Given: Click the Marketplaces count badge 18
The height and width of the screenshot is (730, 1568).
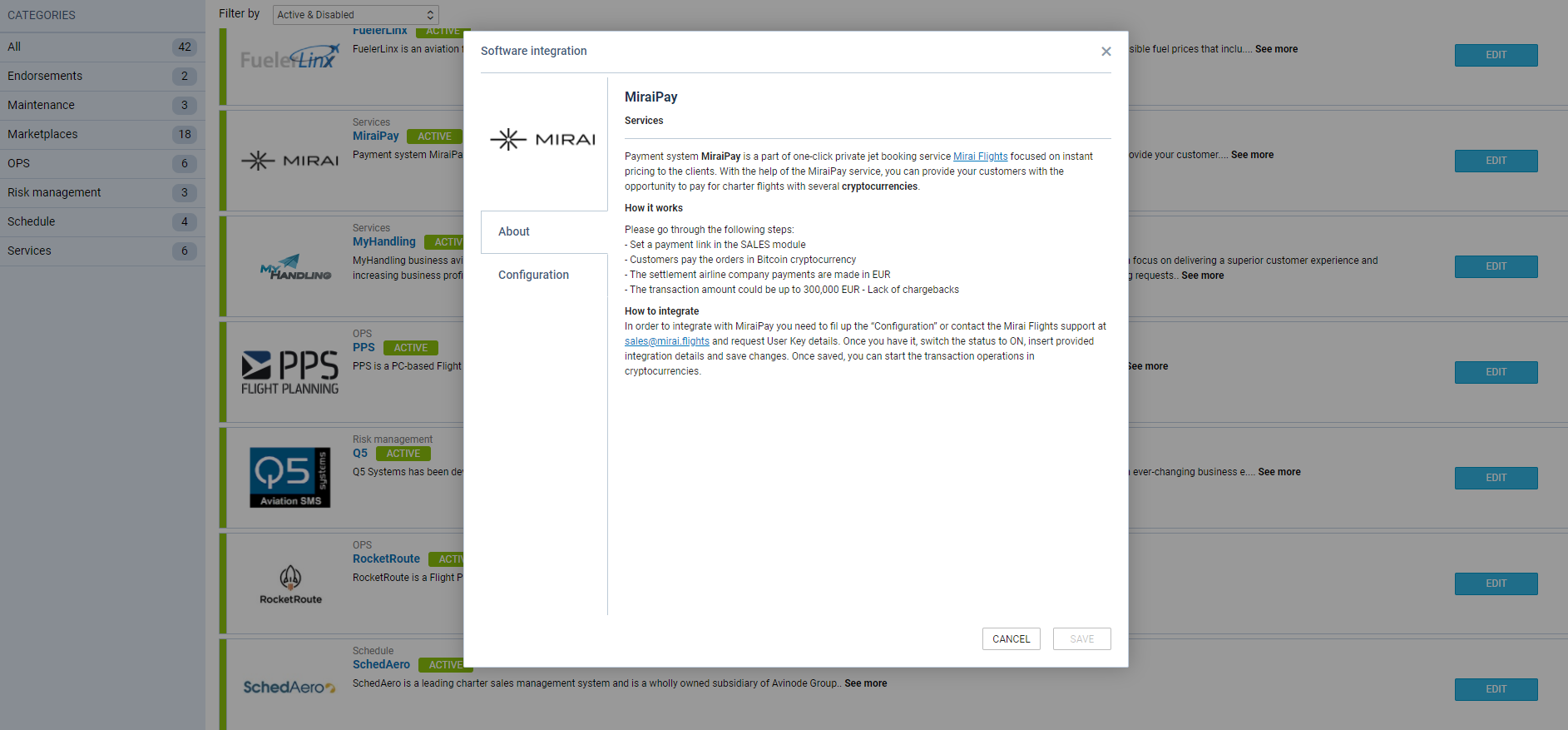Looking at the screenshot, I should 185,134.
